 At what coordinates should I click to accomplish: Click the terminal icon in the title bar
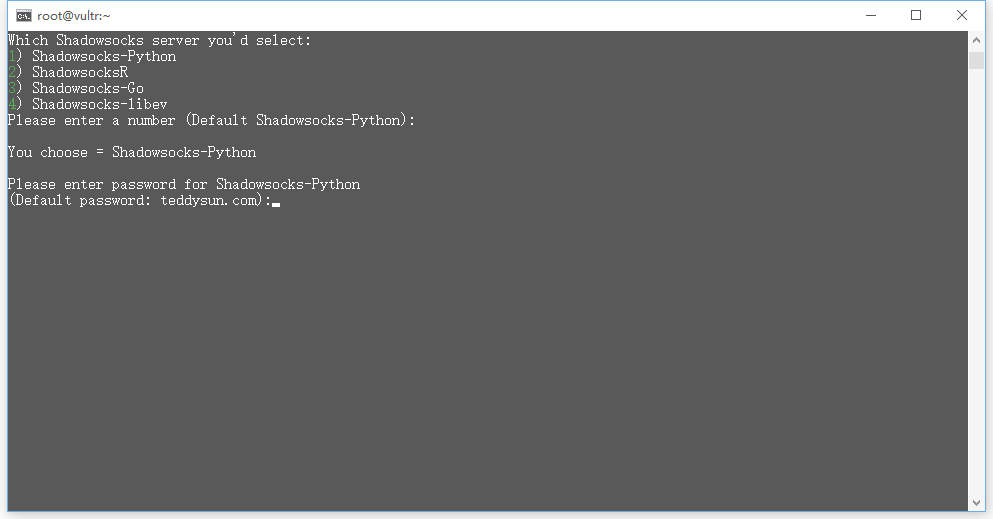coord(23,15)
